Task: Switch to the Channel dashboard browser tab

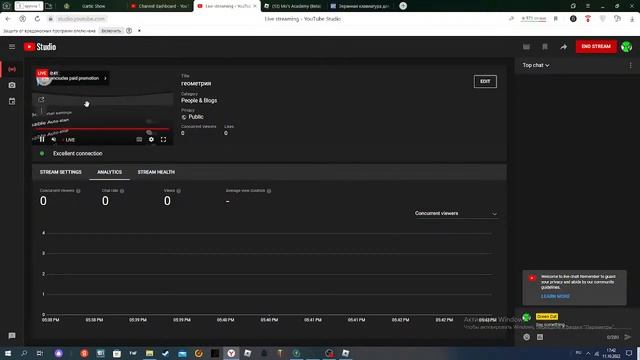Action: (160, 6)
